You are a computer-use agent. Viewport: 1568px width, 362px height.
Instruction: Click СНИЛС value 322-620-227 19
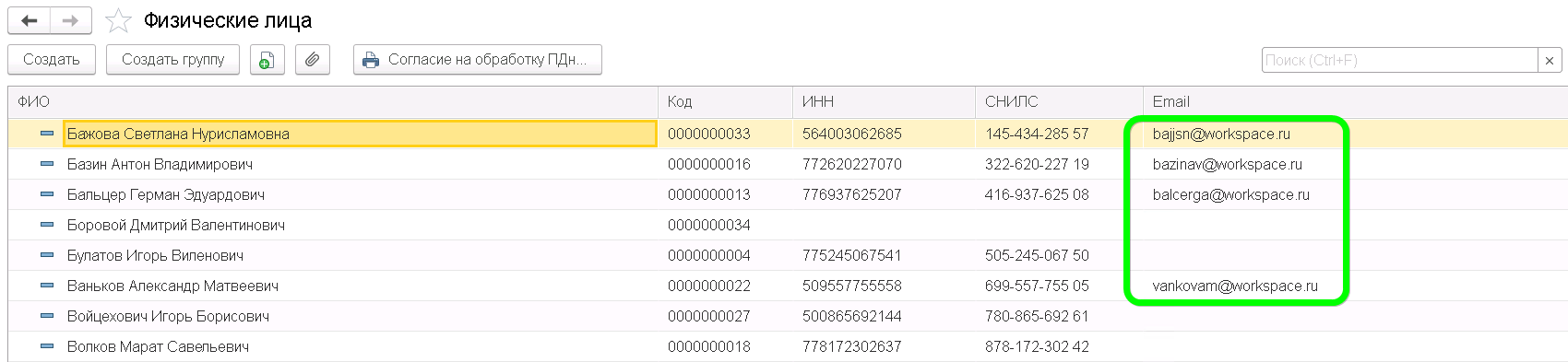(x=1037, y=164)
